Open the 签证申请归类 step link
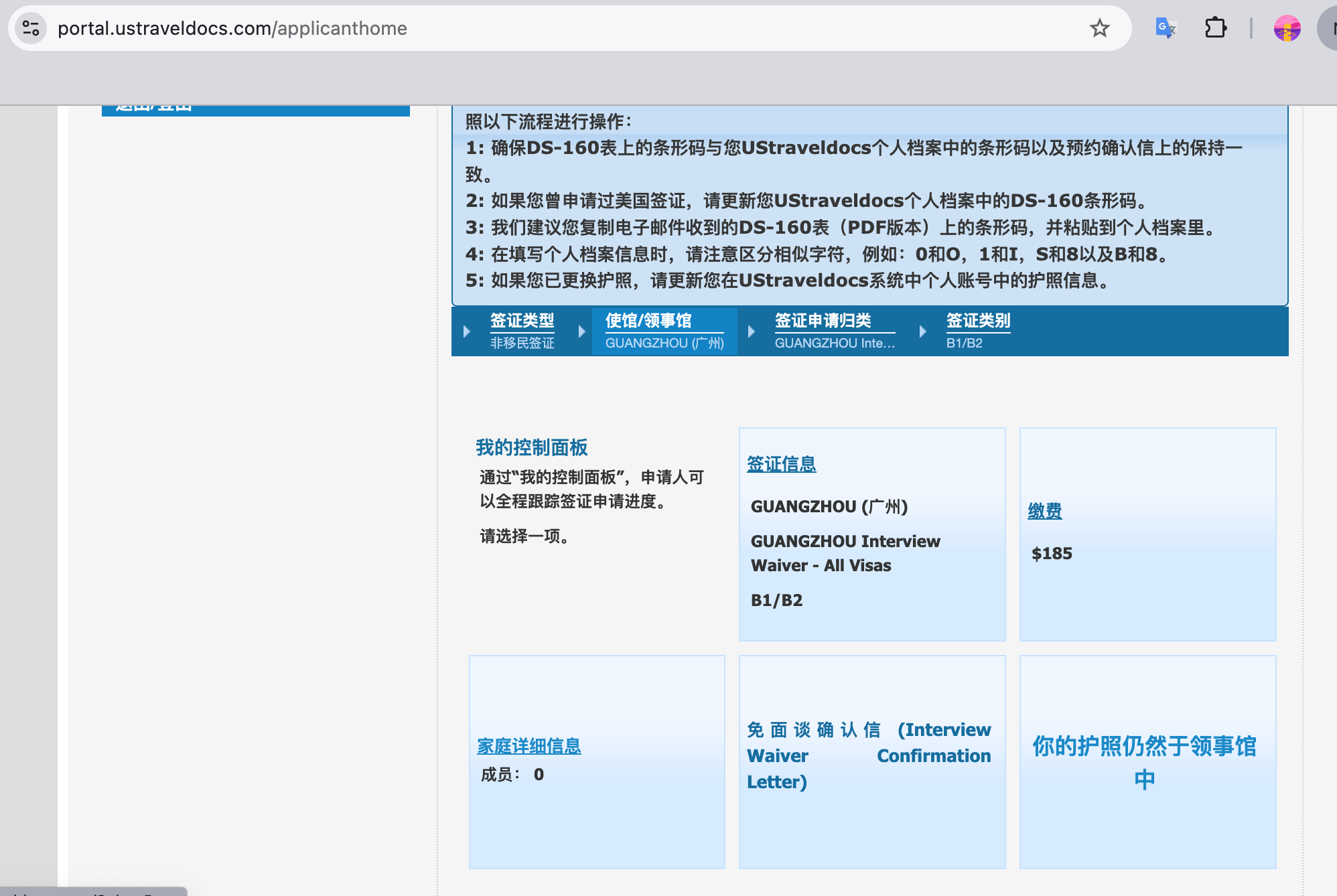1337x896 pixels. (x=823, y=321)
